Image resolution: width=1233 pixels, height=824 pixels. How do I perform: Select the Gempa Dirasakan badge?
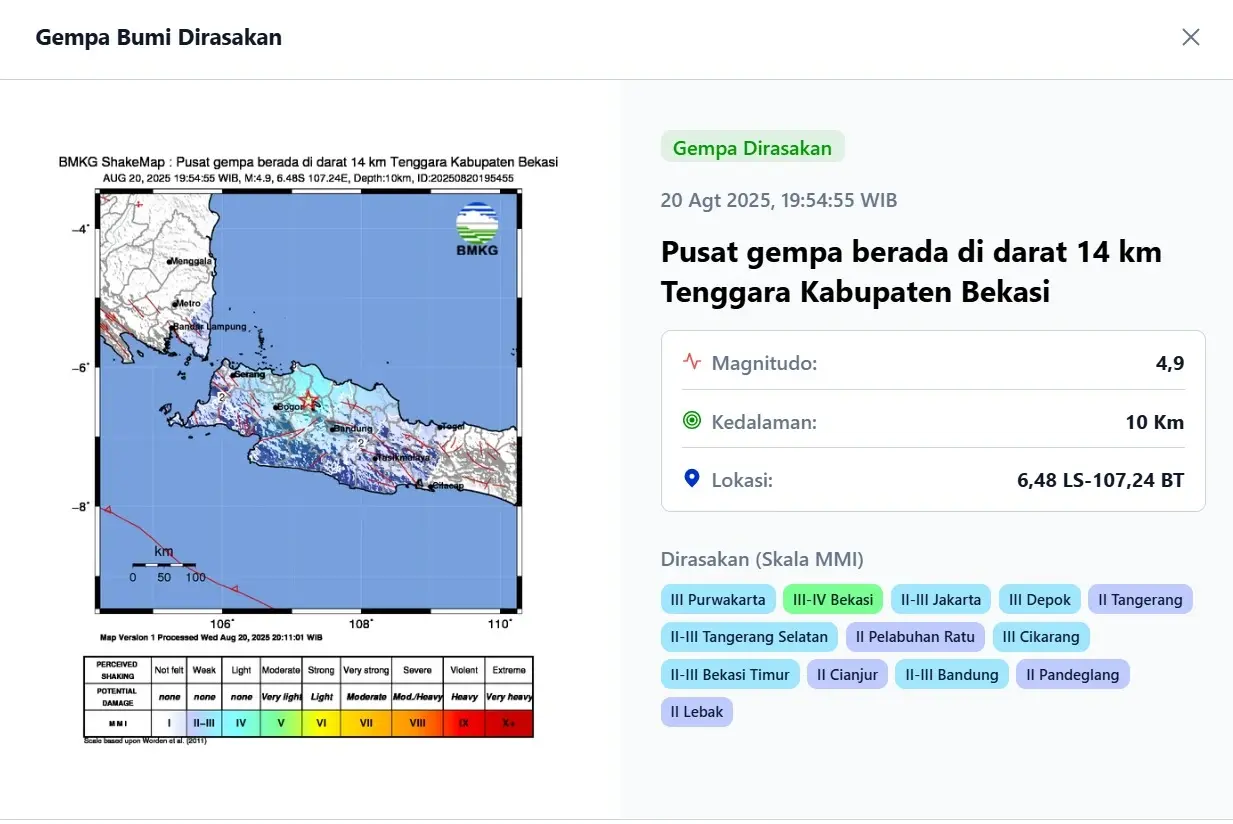click(x=752, y=147)
